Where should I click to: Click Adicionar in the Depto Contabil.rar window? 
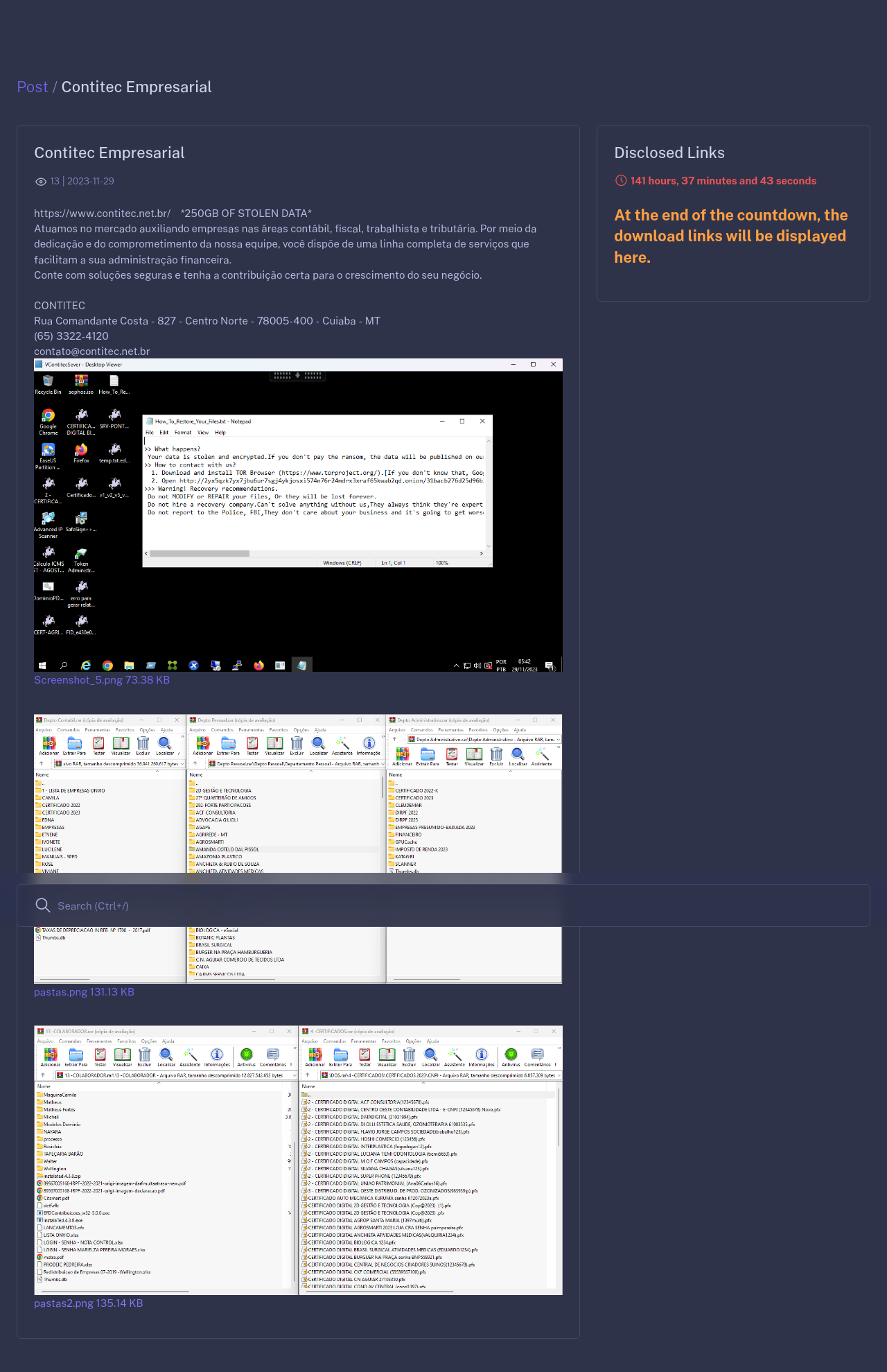(x=49, y=745)
